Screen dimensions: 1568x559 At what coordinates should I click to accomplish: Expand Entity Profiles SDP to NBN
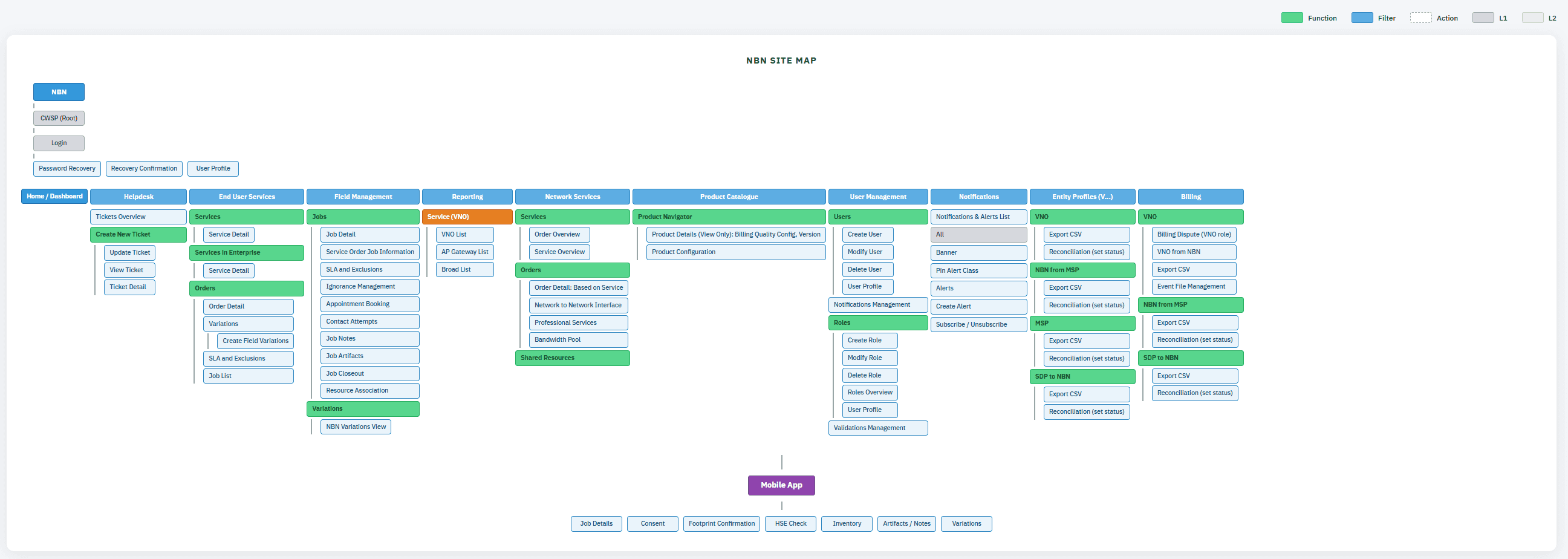point(1082,377)
